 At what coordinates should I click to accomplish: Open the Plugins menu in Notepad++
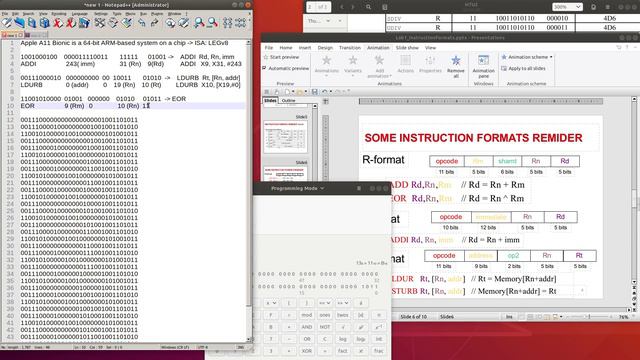point(157,13)
